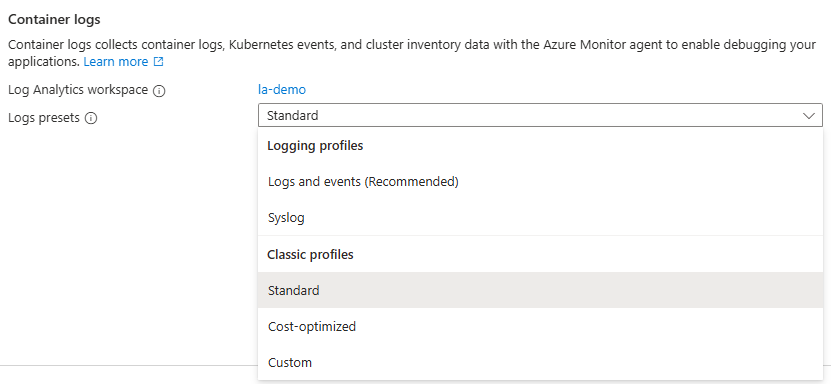Click the external link icon beside Learn more
Screen dimensions: 831x384
click(158, 61)
